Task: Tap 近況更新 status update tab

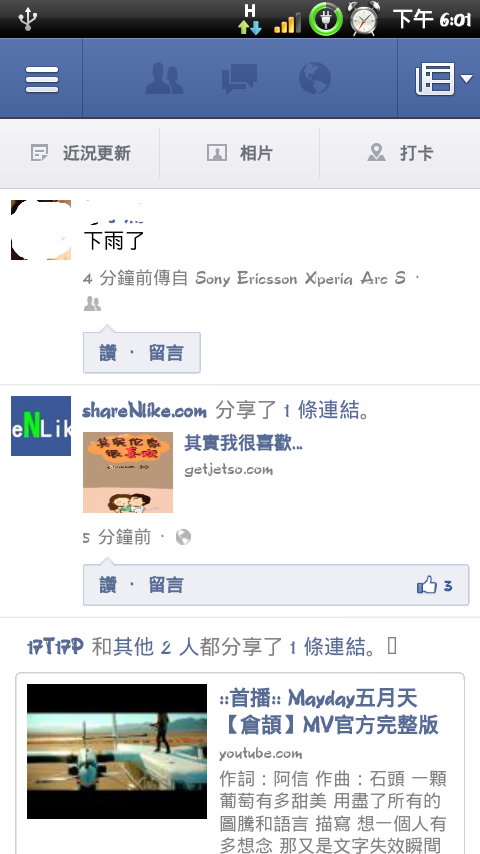Action: [x=80, y=153]
